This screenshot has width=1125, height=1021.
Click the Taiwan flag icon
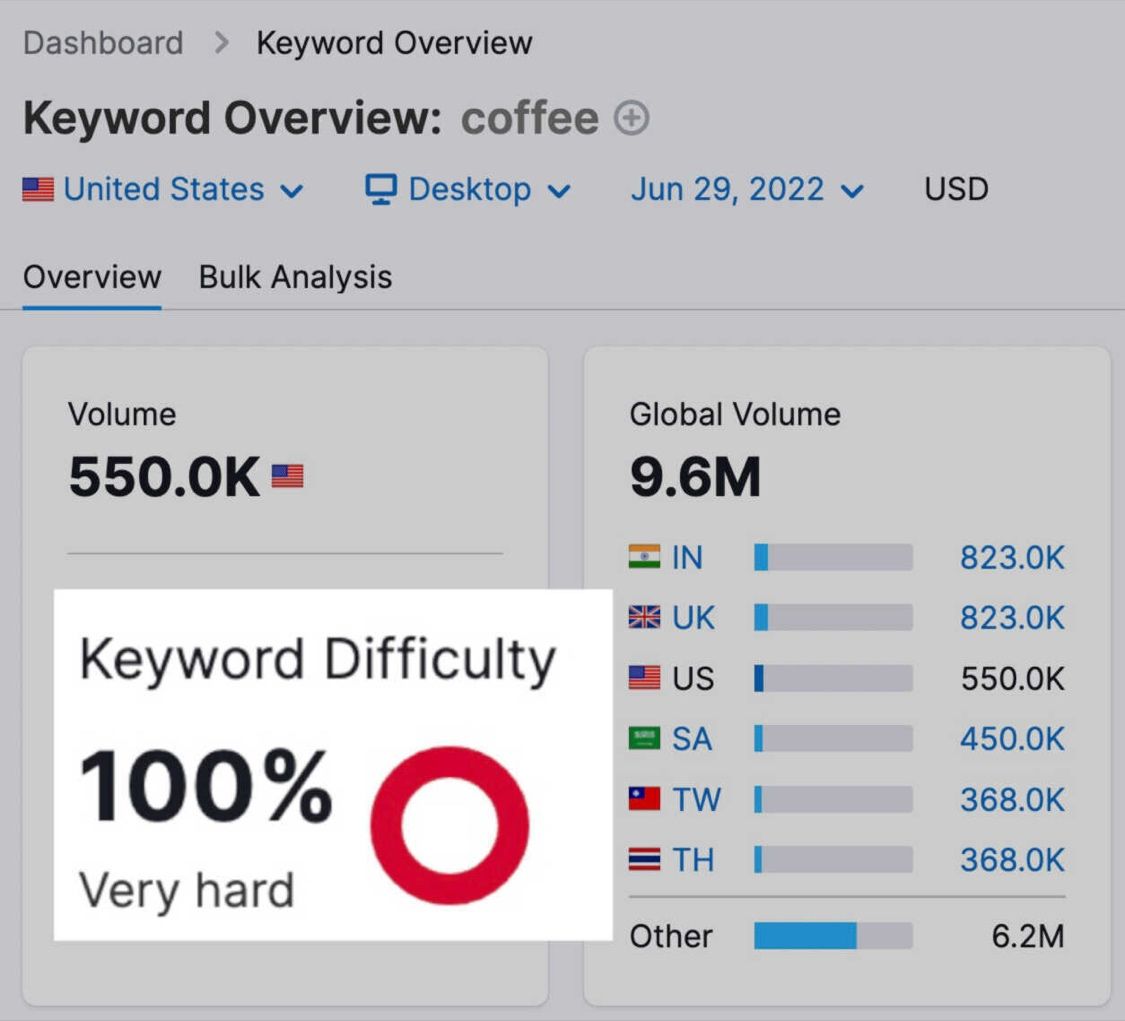pyautogui.click(x=645, y=799)
